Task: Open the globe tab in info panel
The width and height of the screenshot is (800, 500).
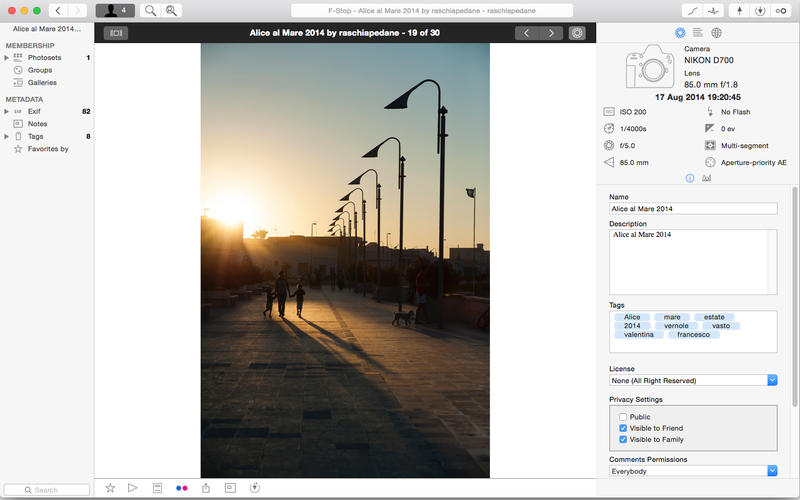Action: coord(716,33)
